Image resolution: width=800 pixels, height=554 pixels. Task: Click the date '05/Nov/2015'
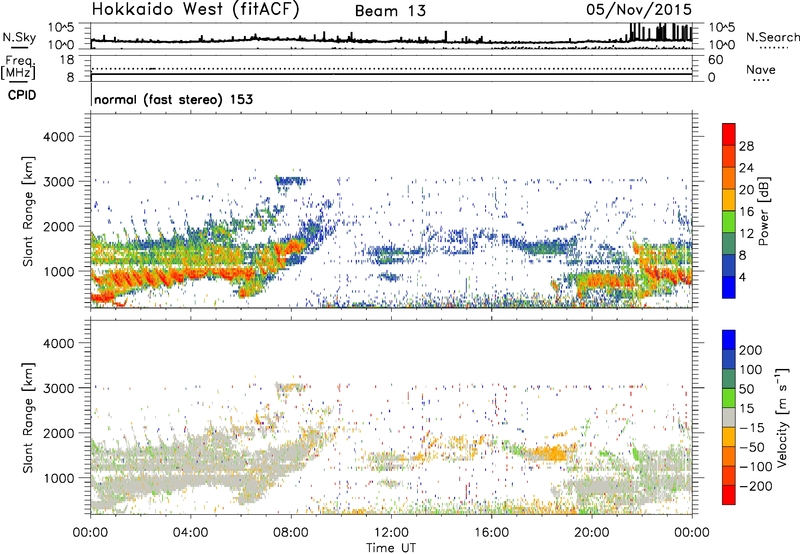(x=639, y=10)
